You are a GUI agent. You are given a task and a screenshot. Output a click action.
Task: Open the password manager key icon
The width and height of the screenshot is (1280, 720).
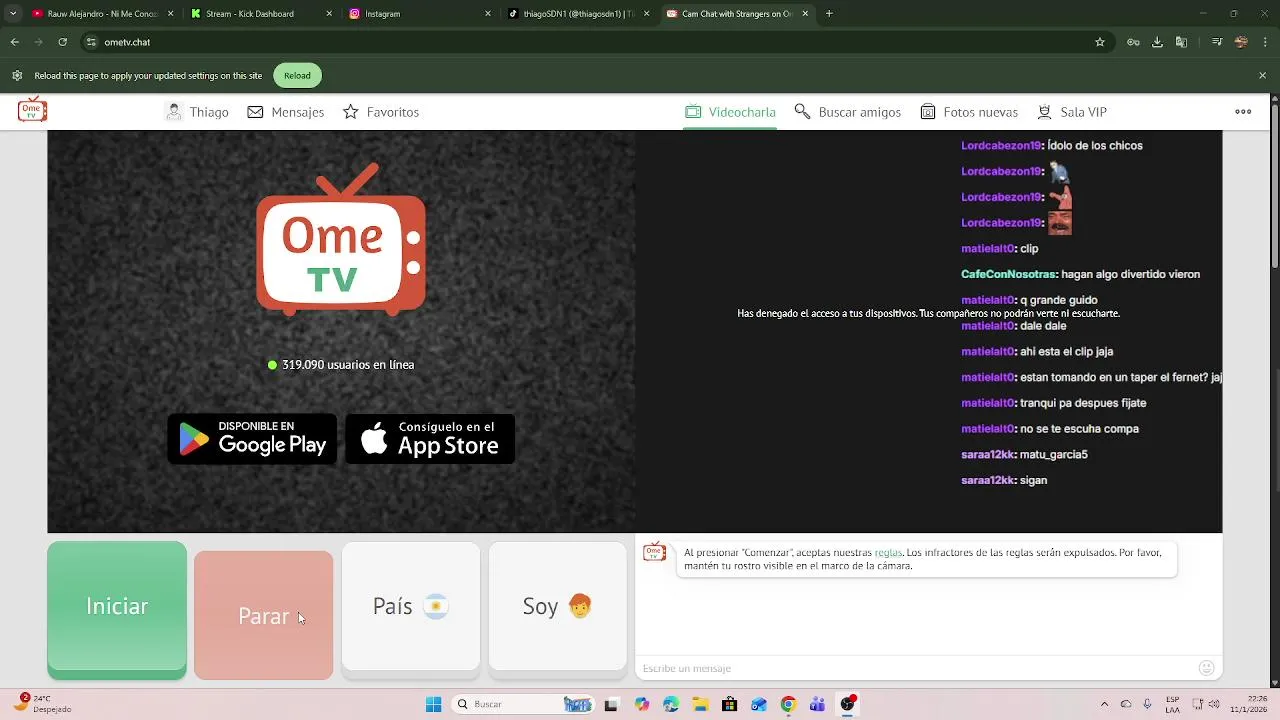click(1133, 42)
